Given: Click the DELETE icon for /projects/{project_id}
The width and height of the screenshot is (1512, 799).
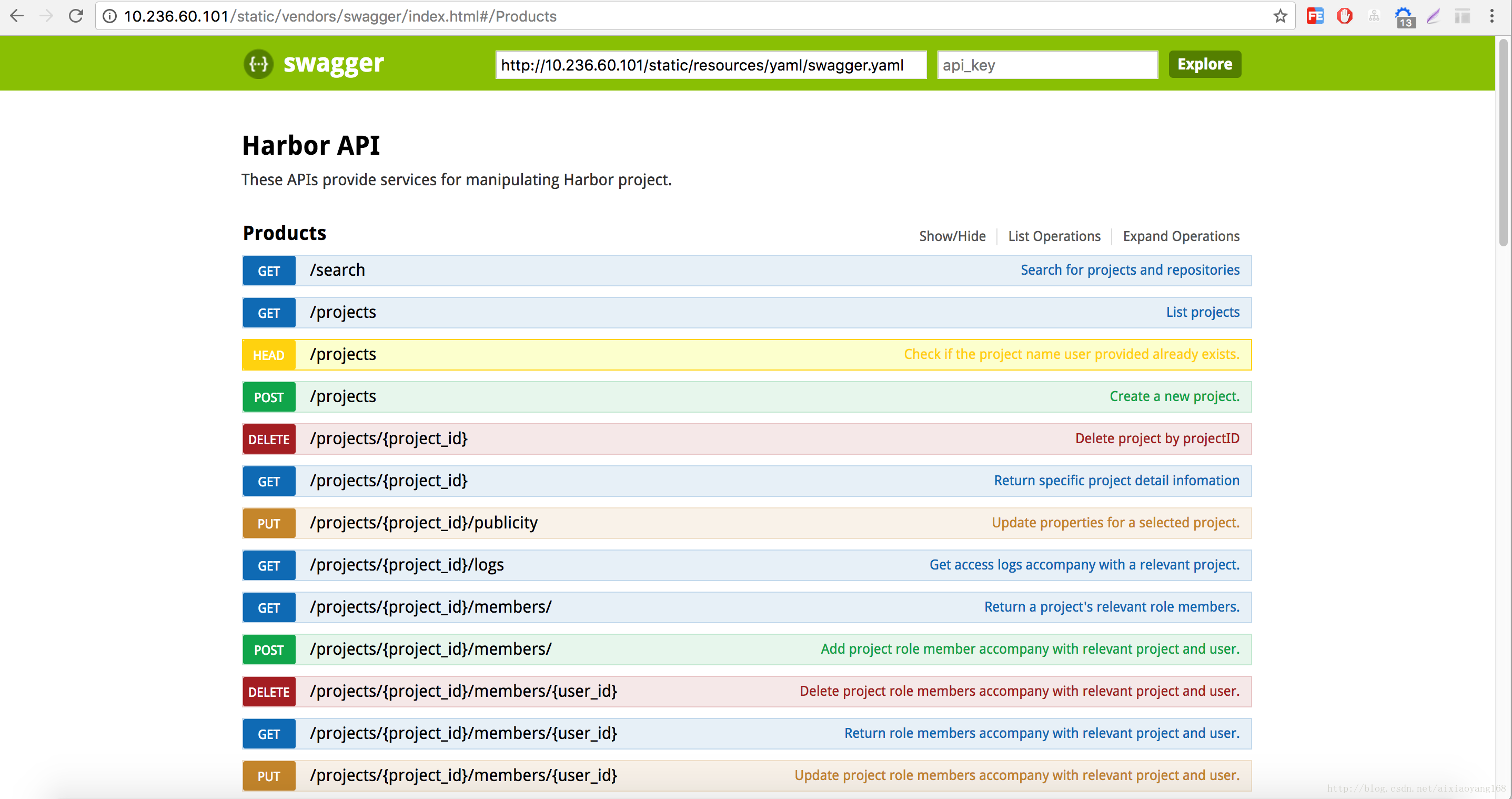Looking at the screenshot, I should (269, 439).
